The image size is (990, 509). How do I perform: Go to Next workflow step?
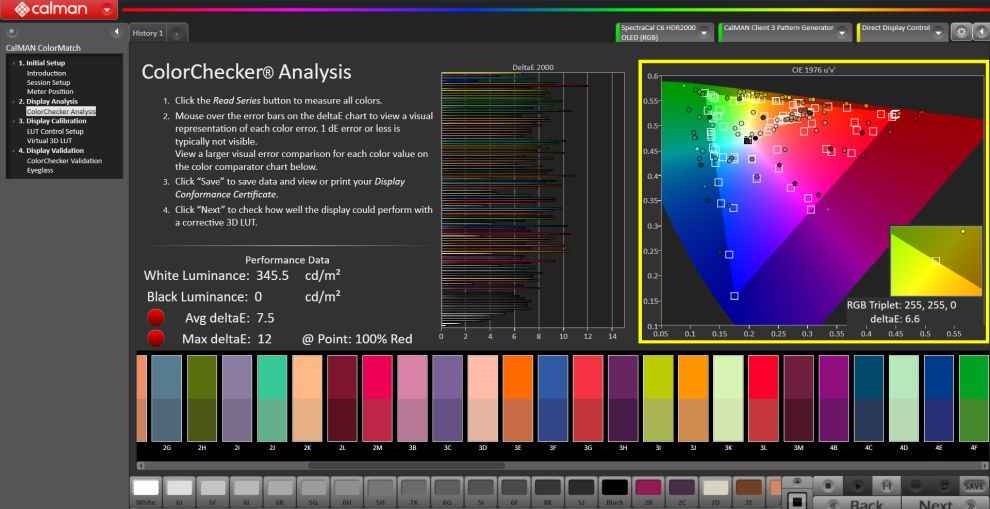tap(945, 503)
